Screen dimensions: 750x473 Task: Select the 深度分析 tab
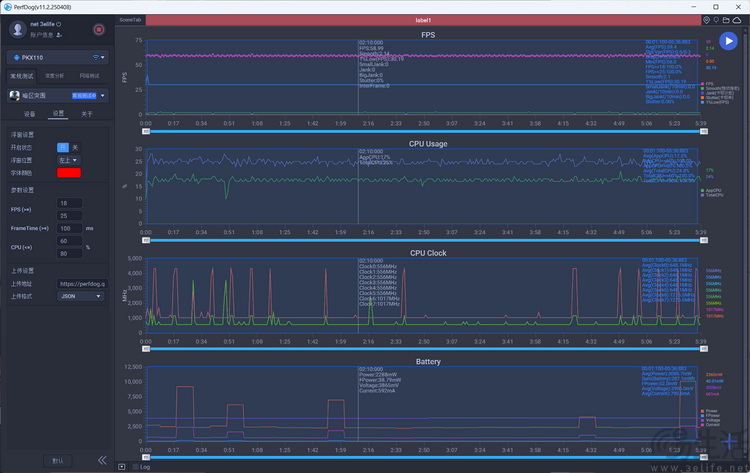click(55, 76)
